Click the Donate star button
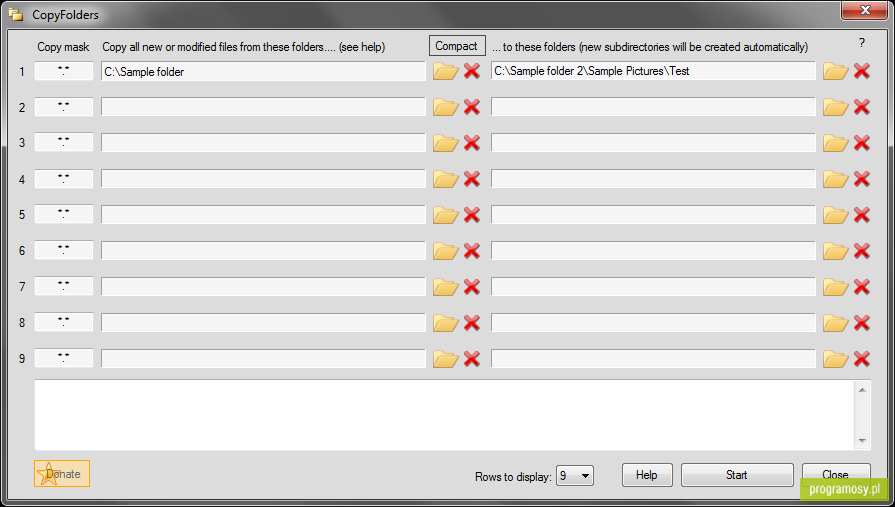Screen dimensions: 895x507 click(62, 474)
